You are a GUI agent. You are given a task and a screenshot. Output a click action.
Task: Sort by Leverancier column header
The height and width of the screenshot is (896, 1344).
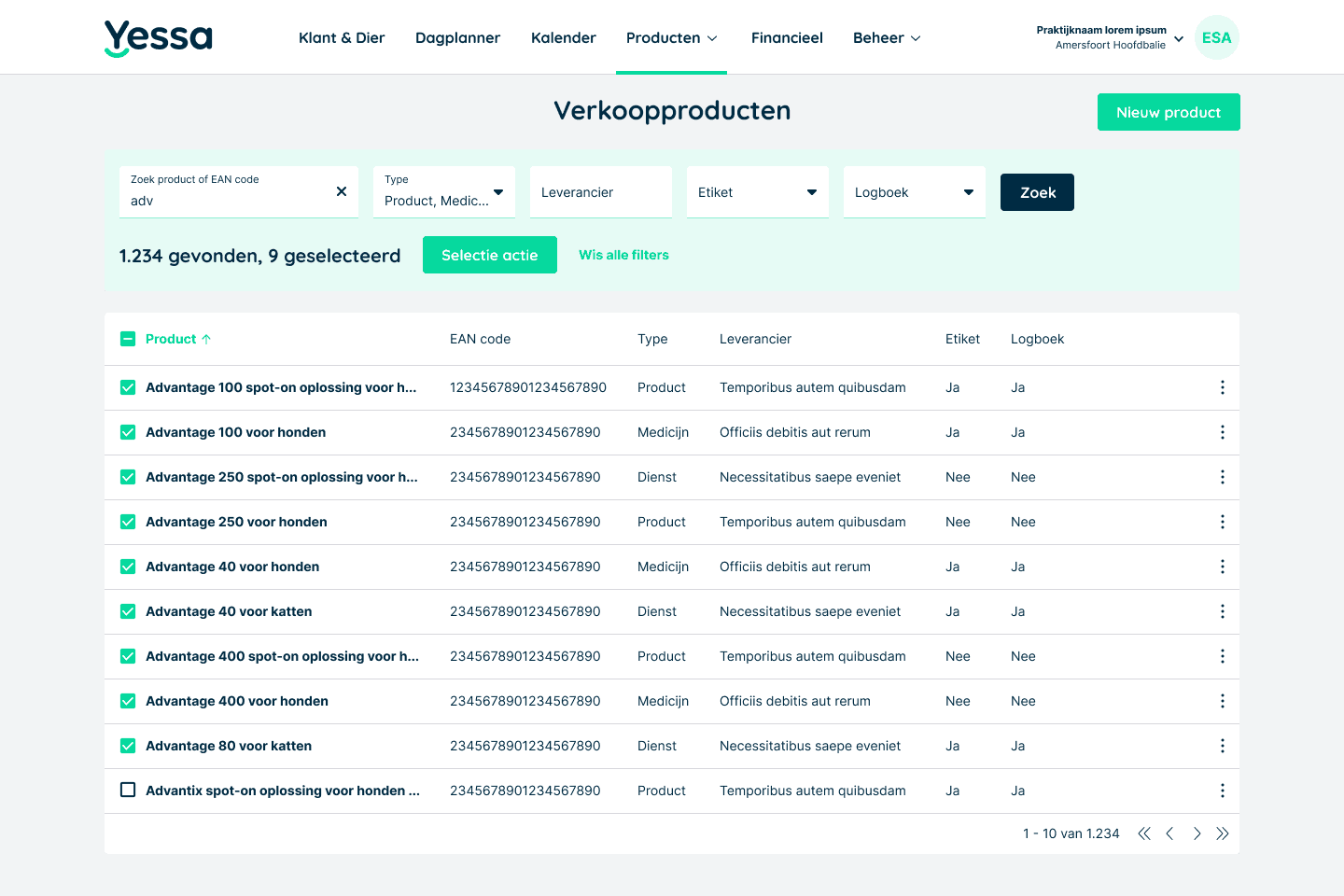tap(755, 339)
